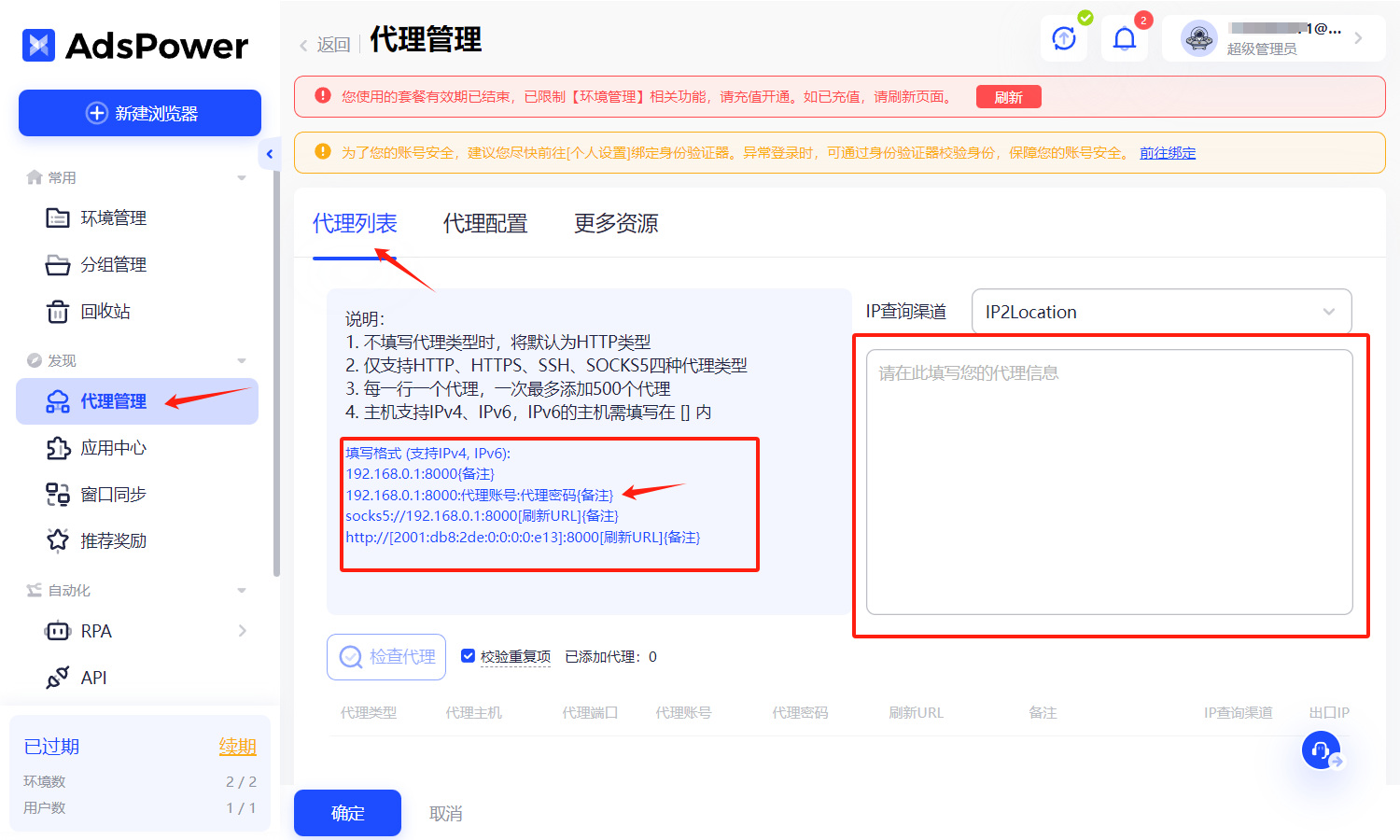Click the red expiry warning icon
The height and width of the screenshot is (840, 1400).
pos(323,95)
